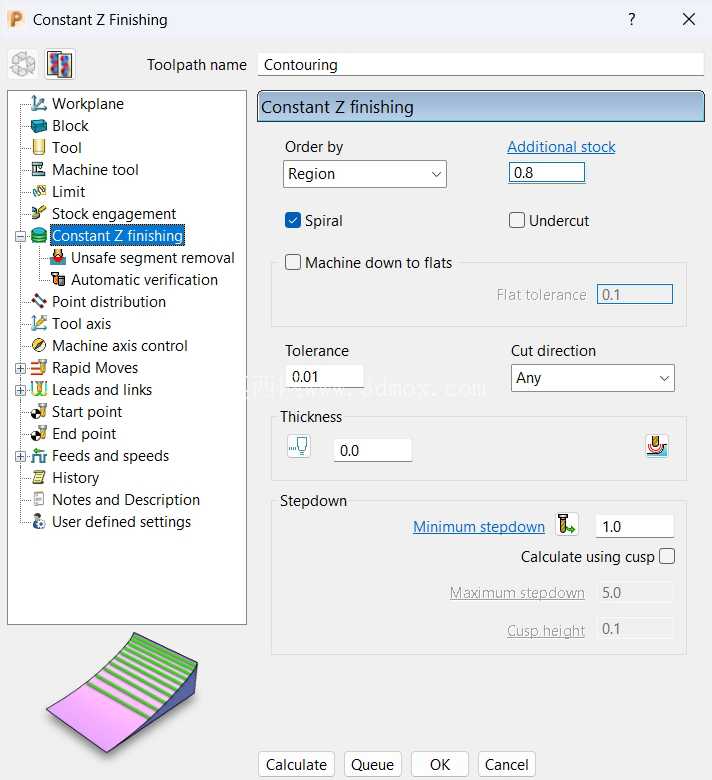The height and width of the screenshot is (780, 712).
Task: Click the End point icon
Action: (39, 433)
